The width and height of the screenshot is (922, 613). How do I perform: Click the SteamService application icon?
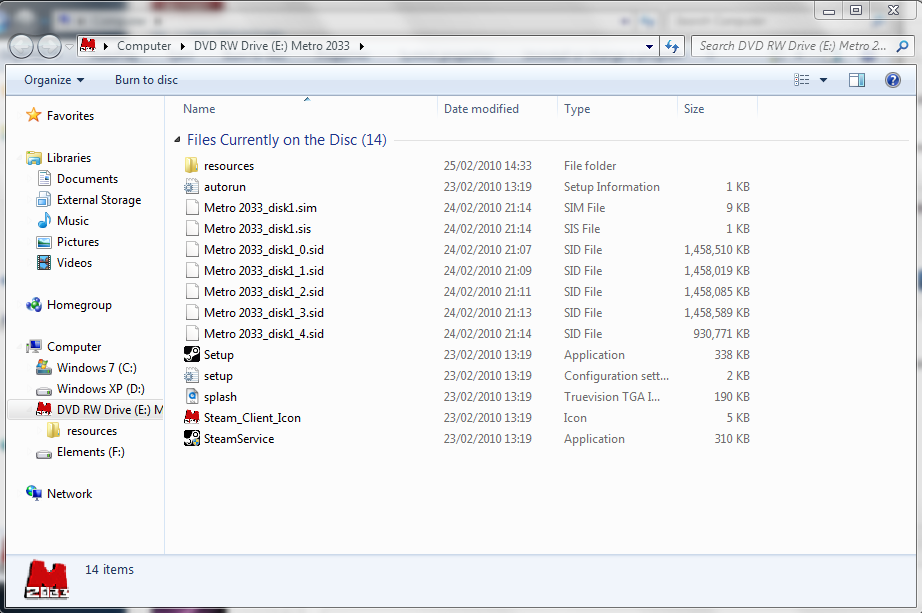click(x=192, y=439)
